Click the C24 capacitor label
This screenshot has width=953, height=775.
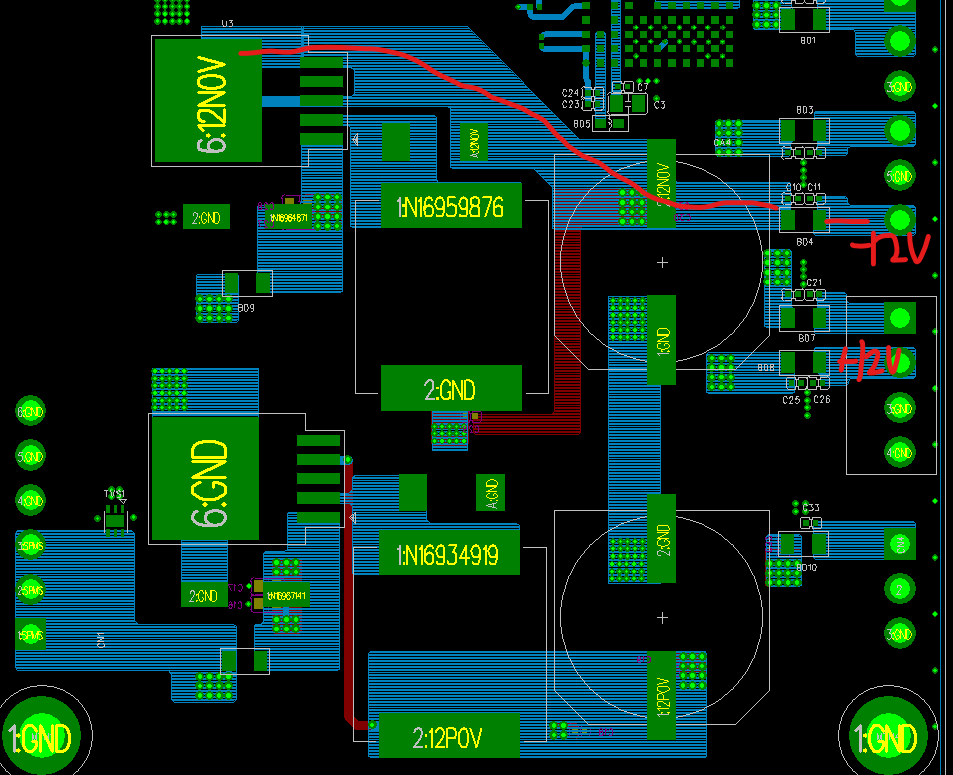(x=570, y=93)
